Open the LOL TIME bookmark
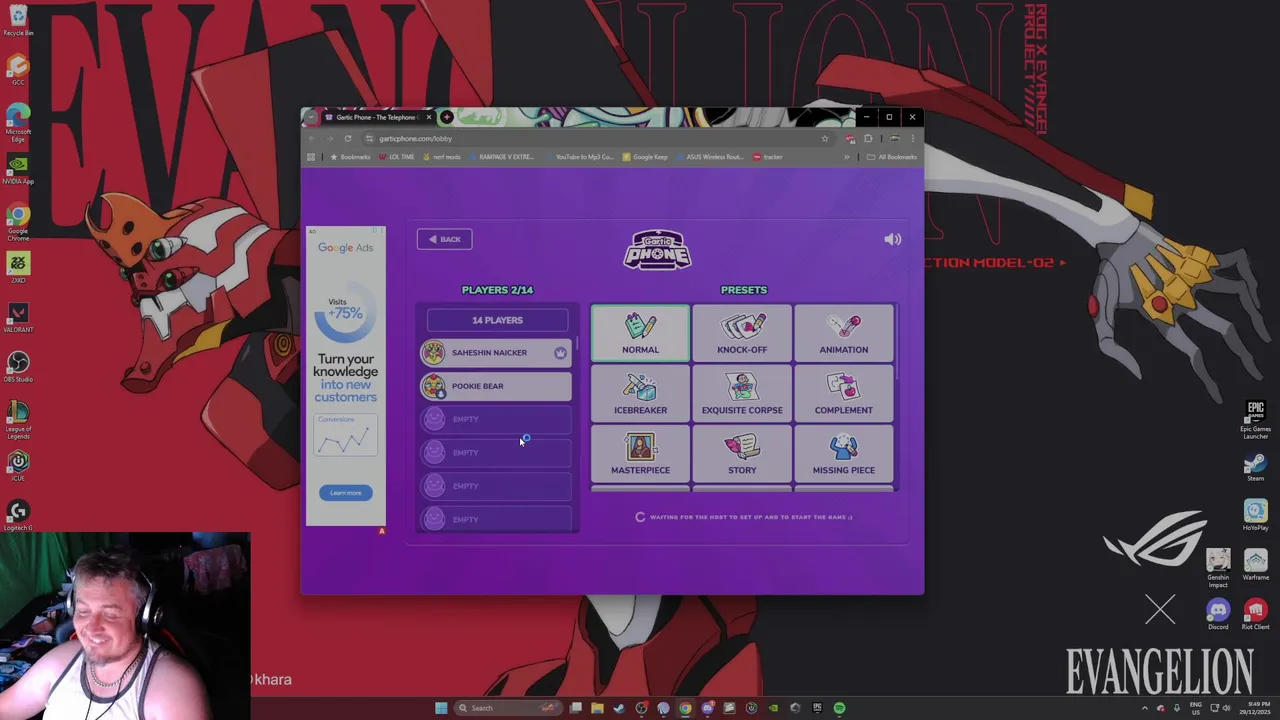This screenshot has width=1280, height=720. coord(396,157)
